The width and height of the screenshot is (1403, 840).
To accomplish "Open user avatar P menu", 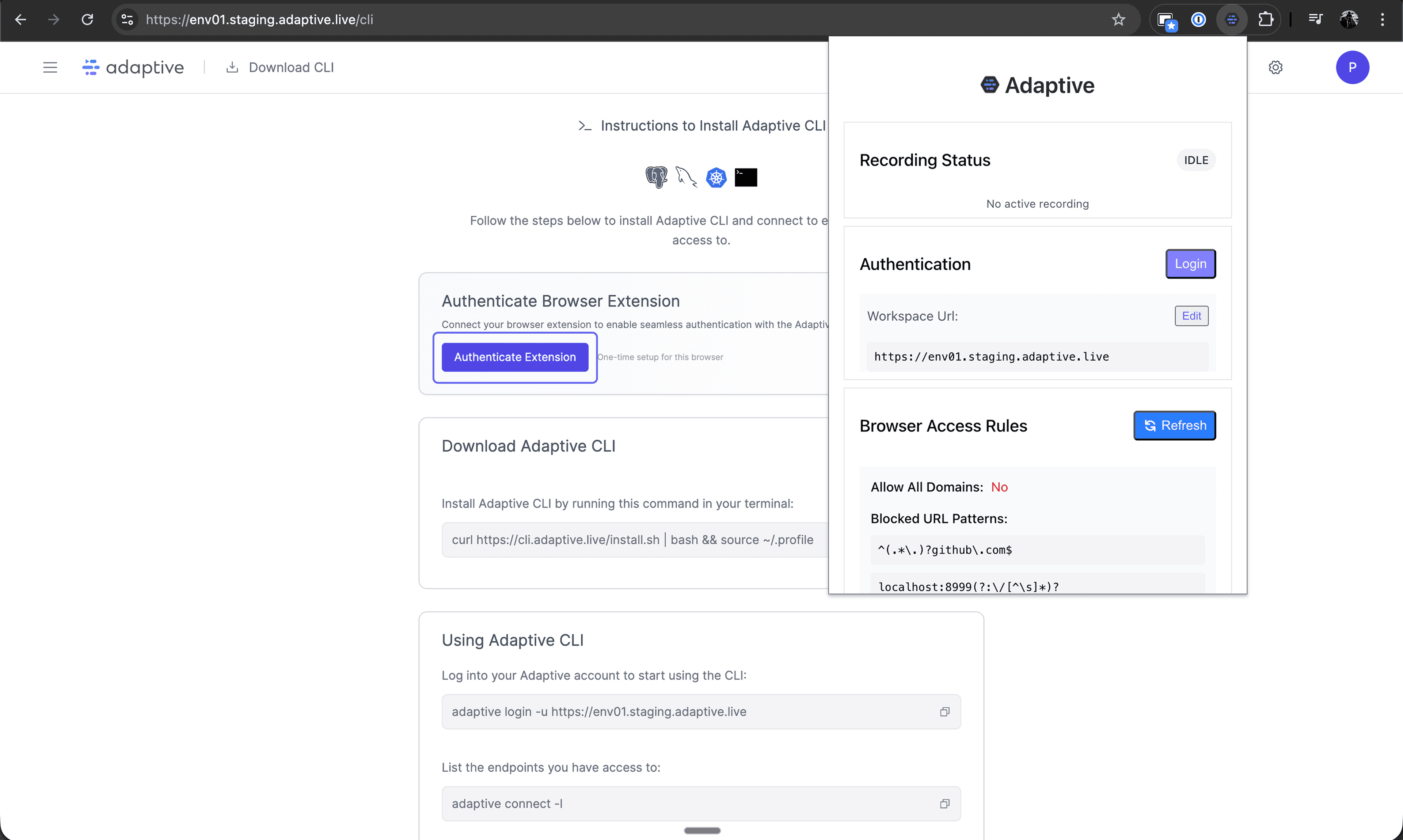I will [1352, 67].
